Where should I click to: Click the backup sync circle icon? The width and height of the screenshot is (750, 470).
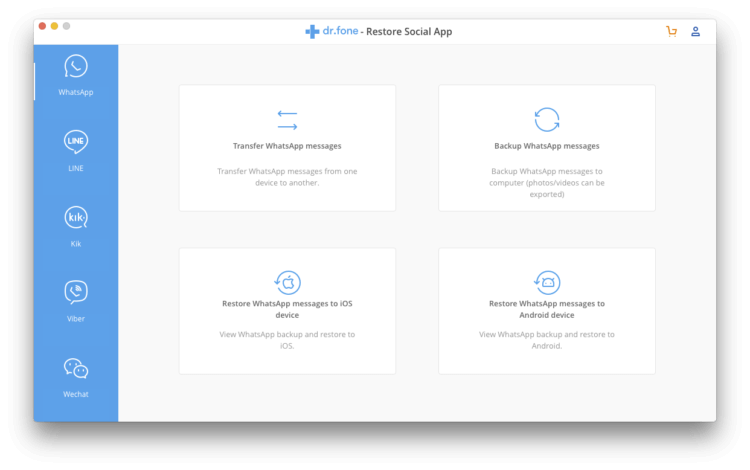pyautogui.click(x=547, y=120)
